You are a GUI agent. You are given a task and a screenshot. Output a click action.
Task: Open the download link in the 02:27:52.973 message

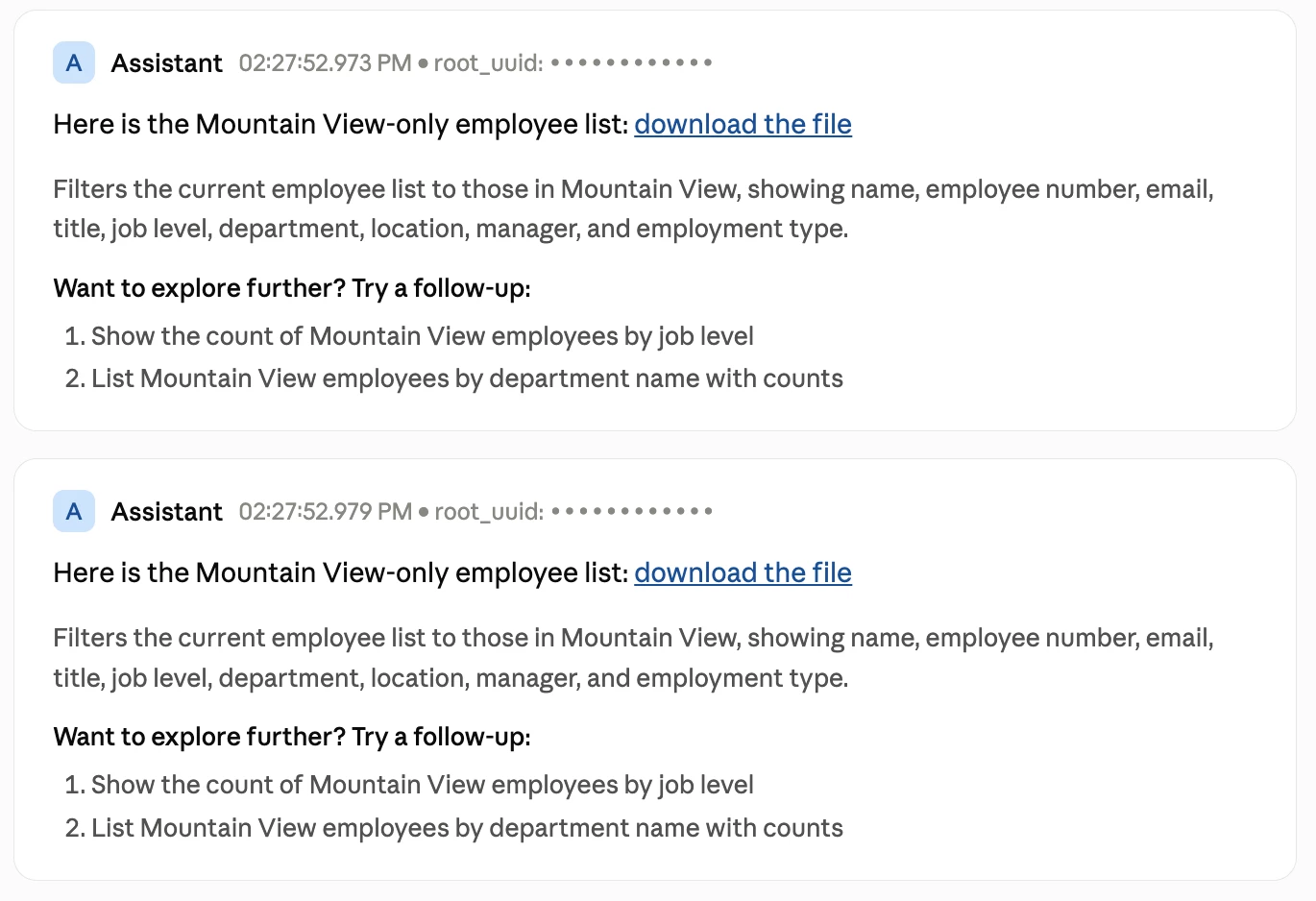[743, 124]
